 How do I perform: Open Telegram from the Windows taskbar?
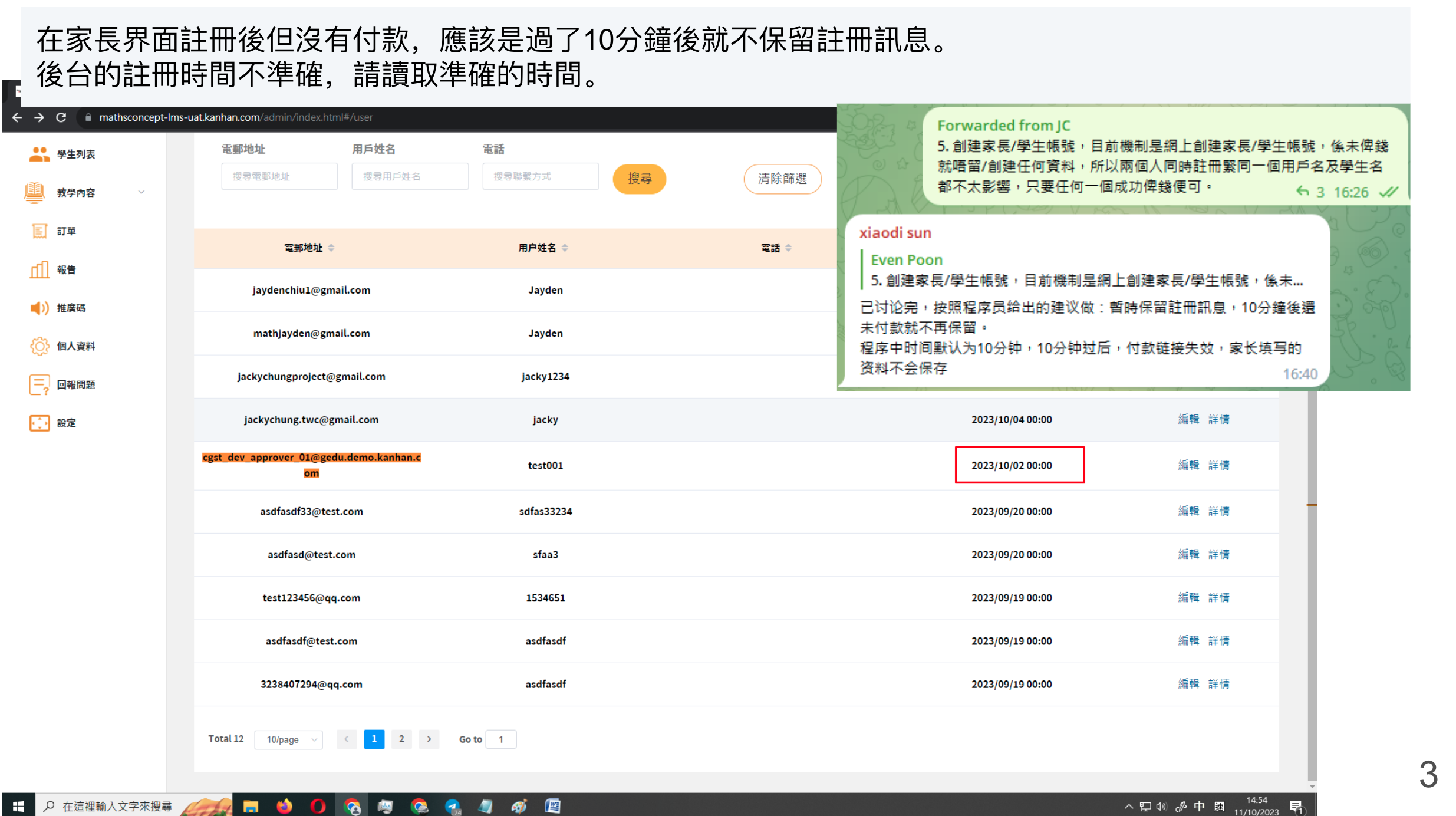453,806
